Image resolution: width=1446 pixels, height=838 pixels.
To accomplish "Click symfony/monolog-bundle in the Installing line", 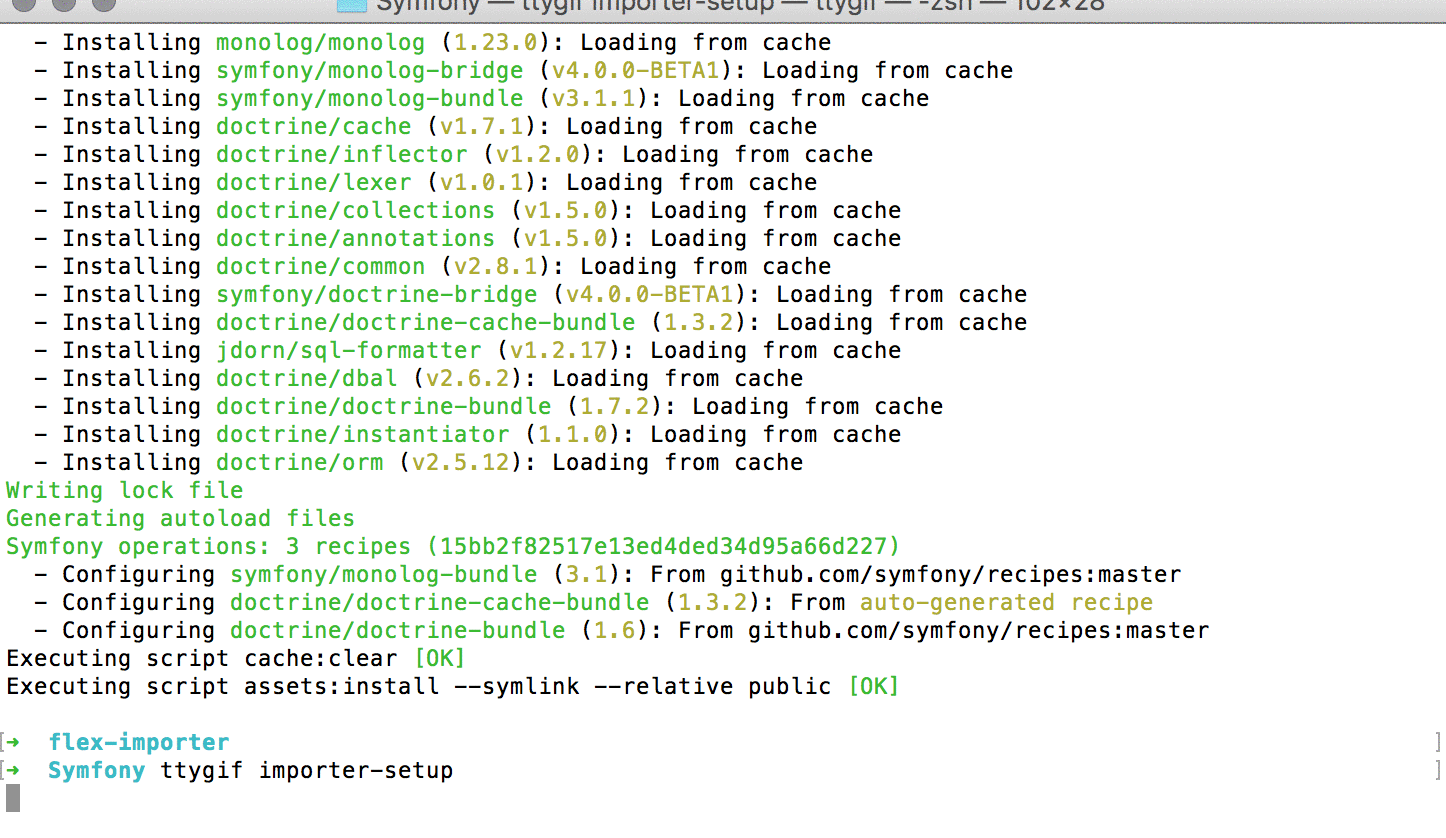I will tap(369, 99).
